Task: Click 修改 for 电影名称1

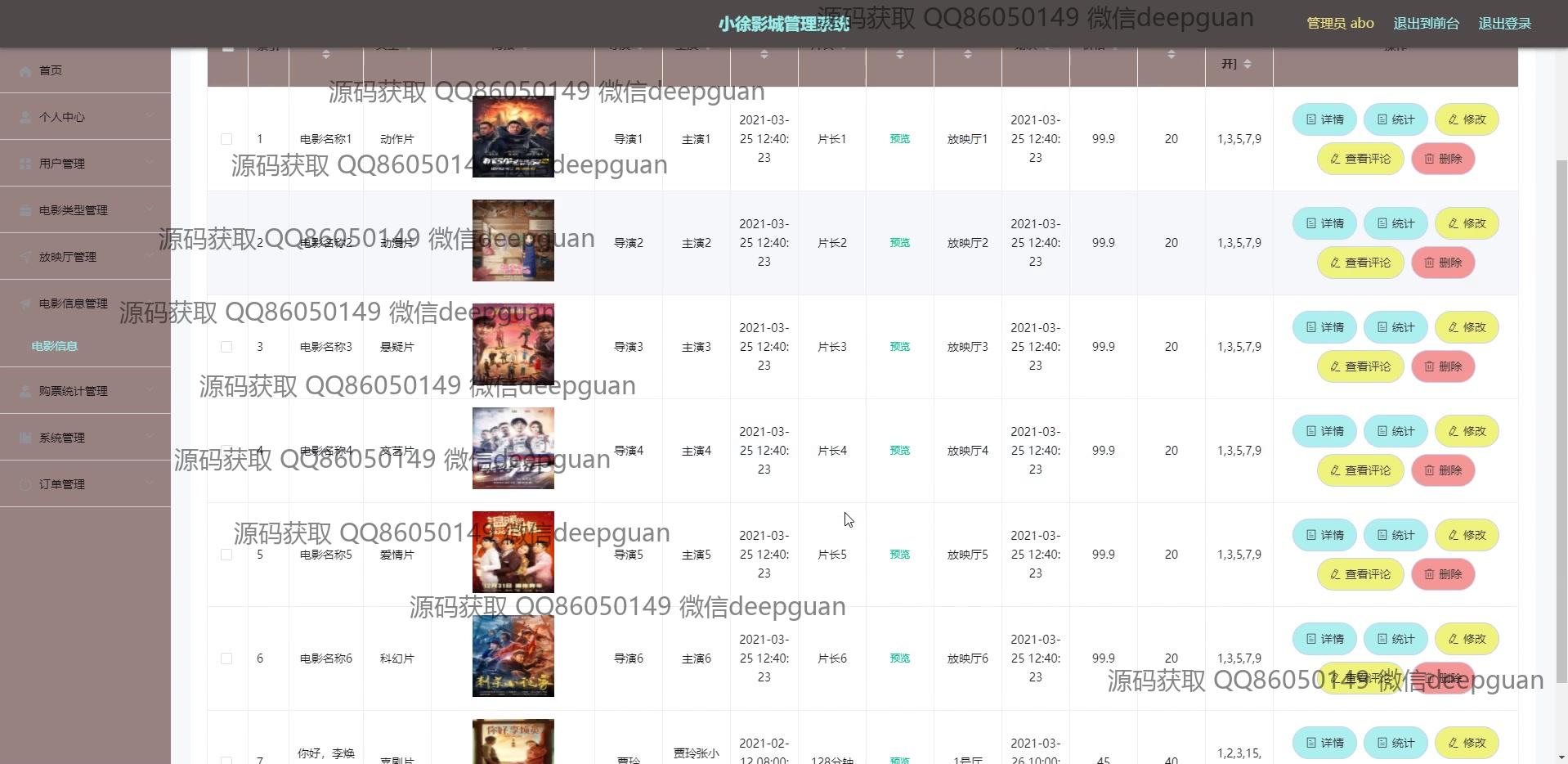Action: pos(1467,119)
